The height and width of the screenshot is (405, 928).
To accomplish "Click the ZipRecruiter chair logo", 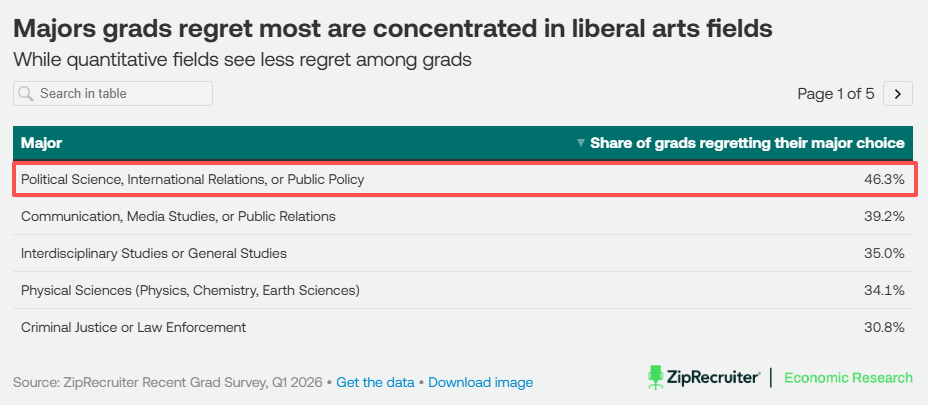I will tap(655, 378).
